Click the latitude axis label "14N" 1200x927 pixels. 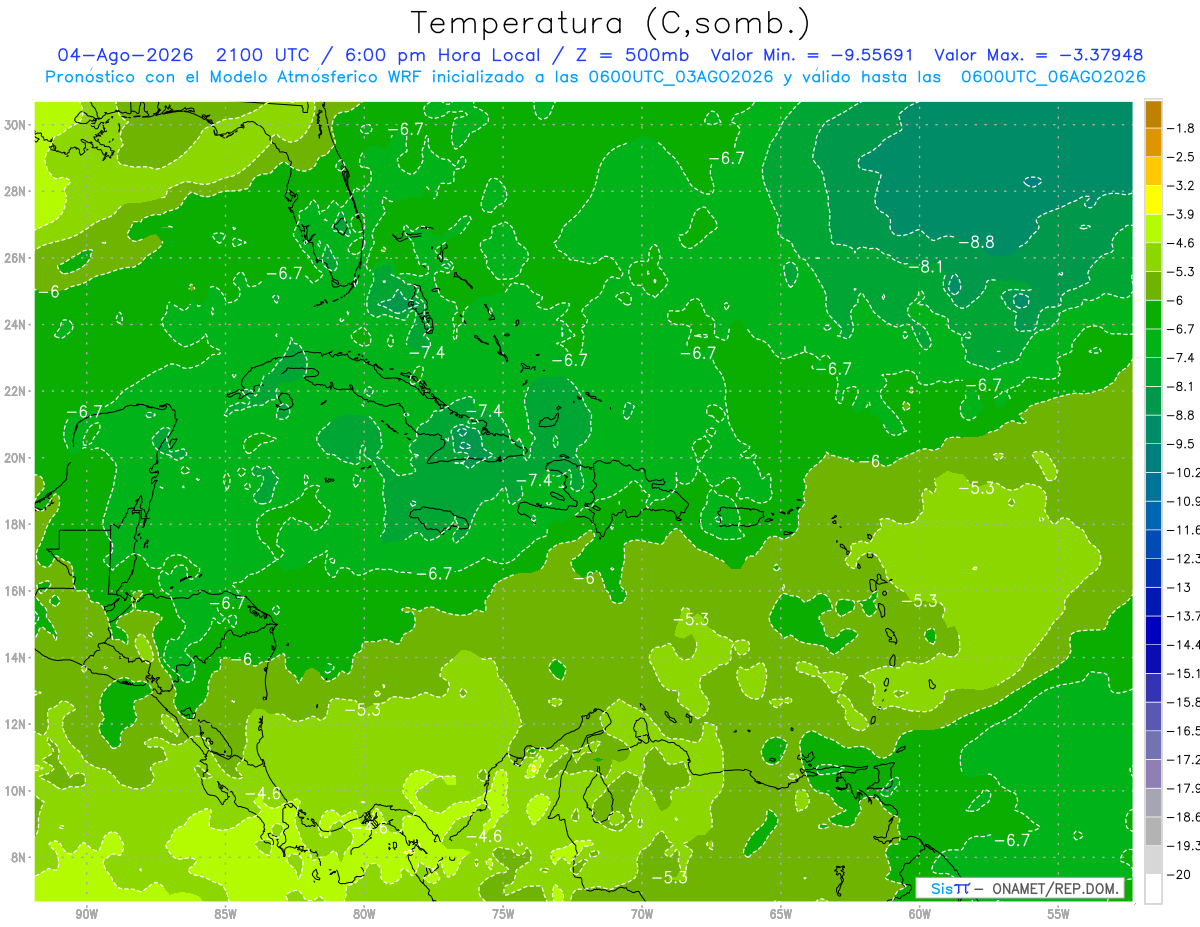click(x=15, y=658)
